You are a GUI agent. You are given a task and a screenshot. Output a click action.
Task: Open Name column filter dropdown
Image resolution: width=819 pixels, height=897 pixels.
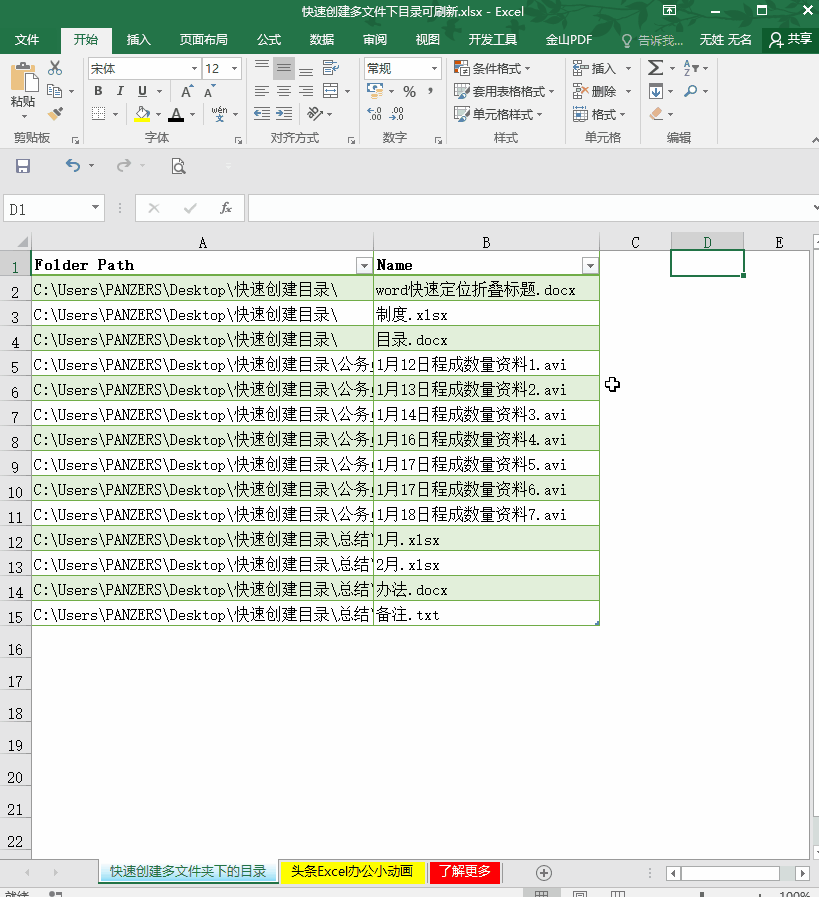(590, 265)
